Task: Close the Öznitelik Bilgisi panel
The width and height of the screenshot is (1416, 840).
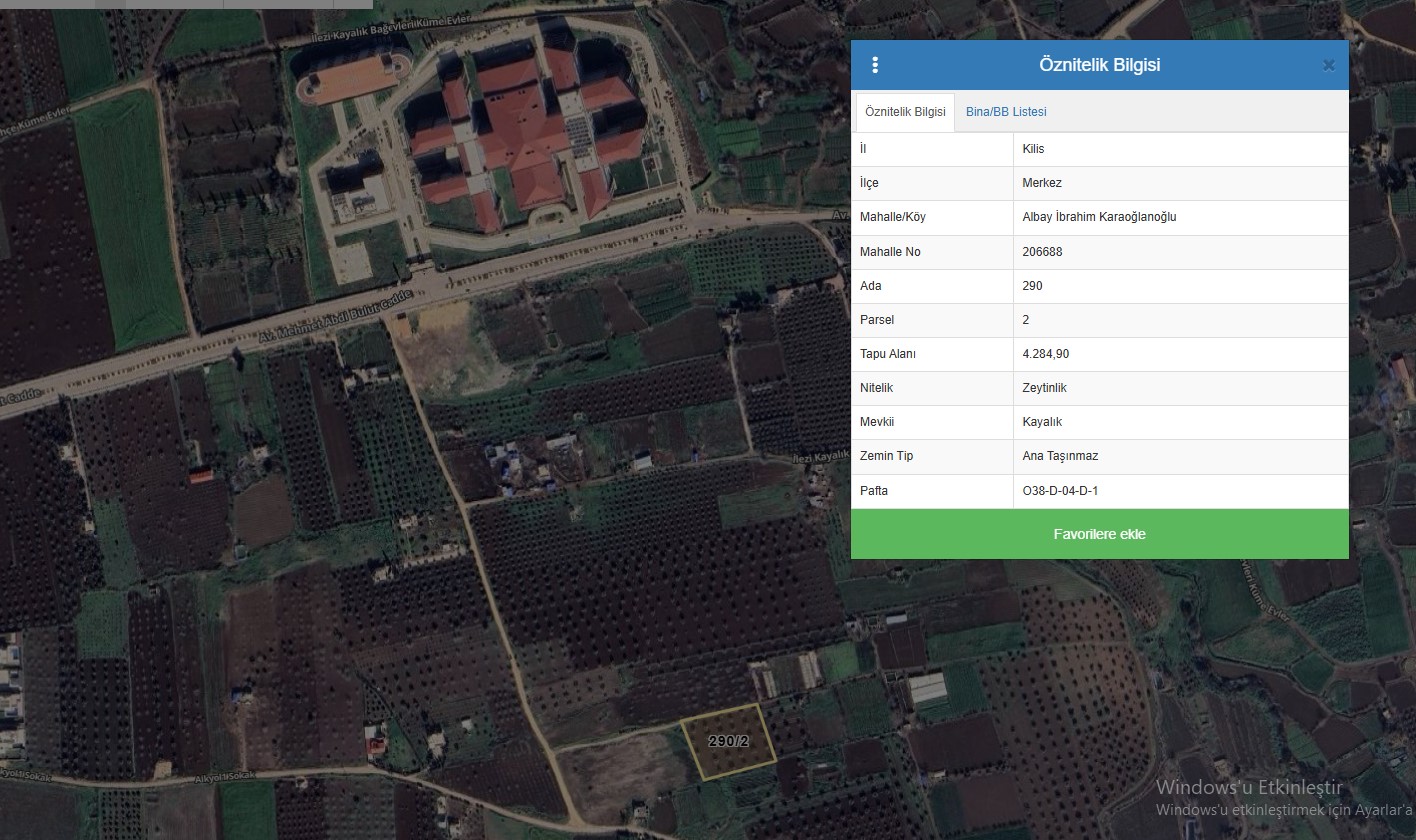Action: point(1328,66)
